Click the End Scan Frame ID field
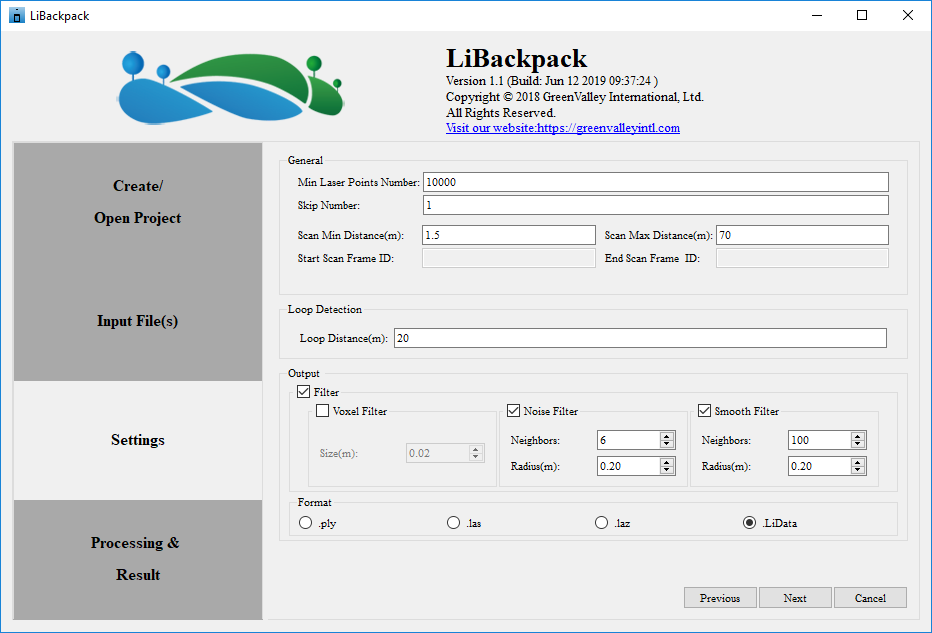This screenshot has width=932, height=633. tap(802, 258)
